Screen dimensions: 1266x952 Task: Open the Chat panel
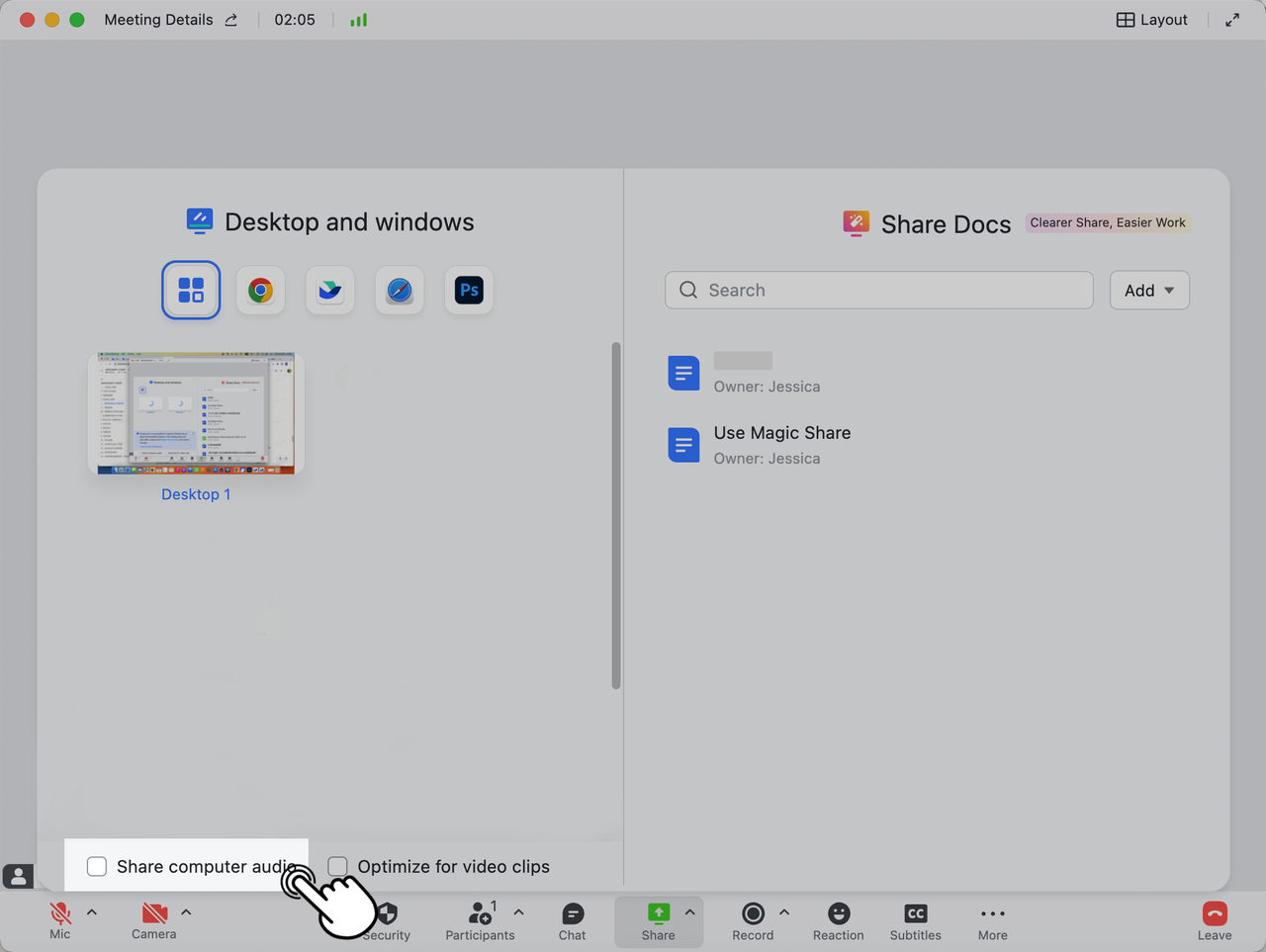tap(572, 921)
